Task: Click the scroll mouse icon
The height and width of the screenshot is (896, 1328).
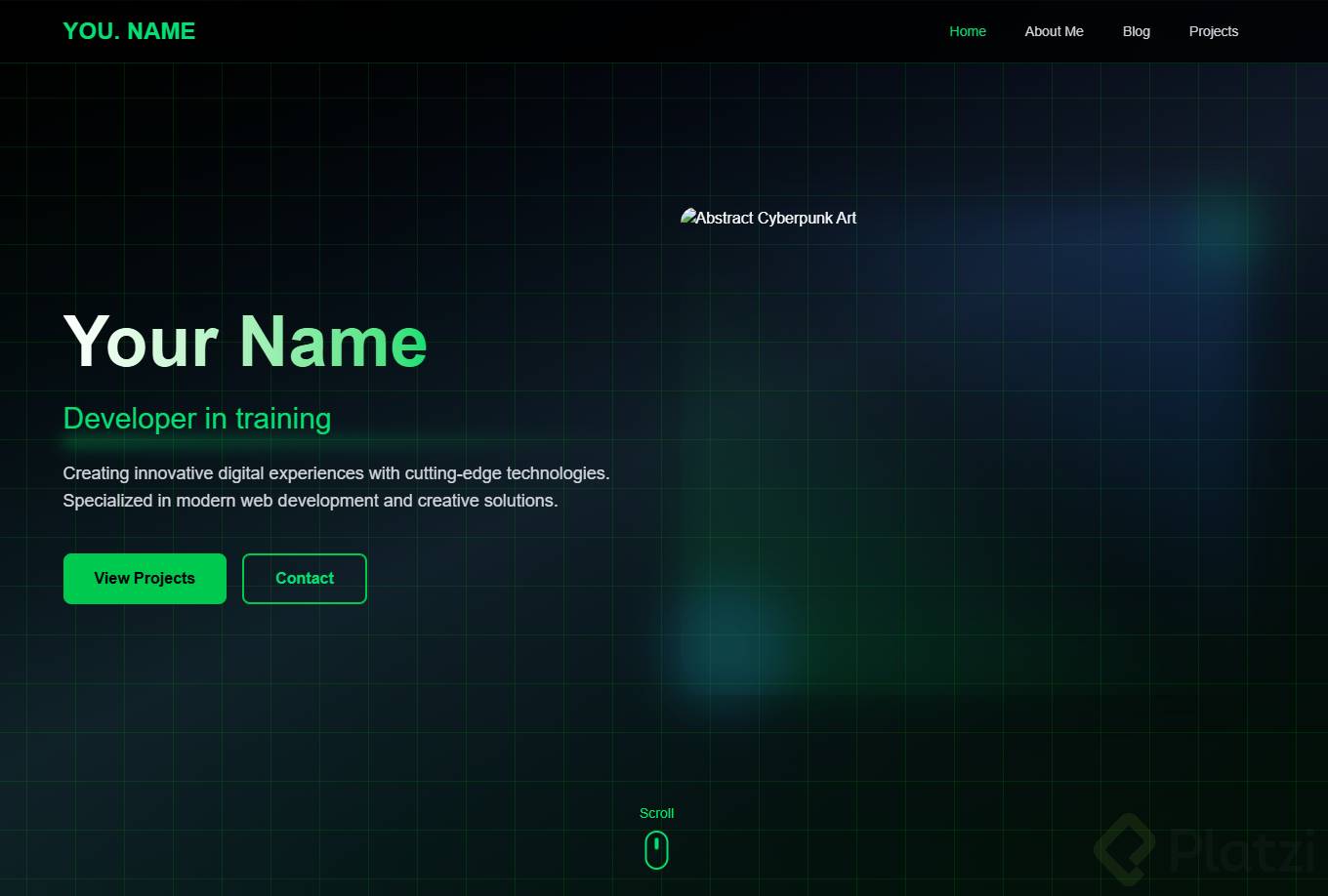Action: tap(657, 850)
